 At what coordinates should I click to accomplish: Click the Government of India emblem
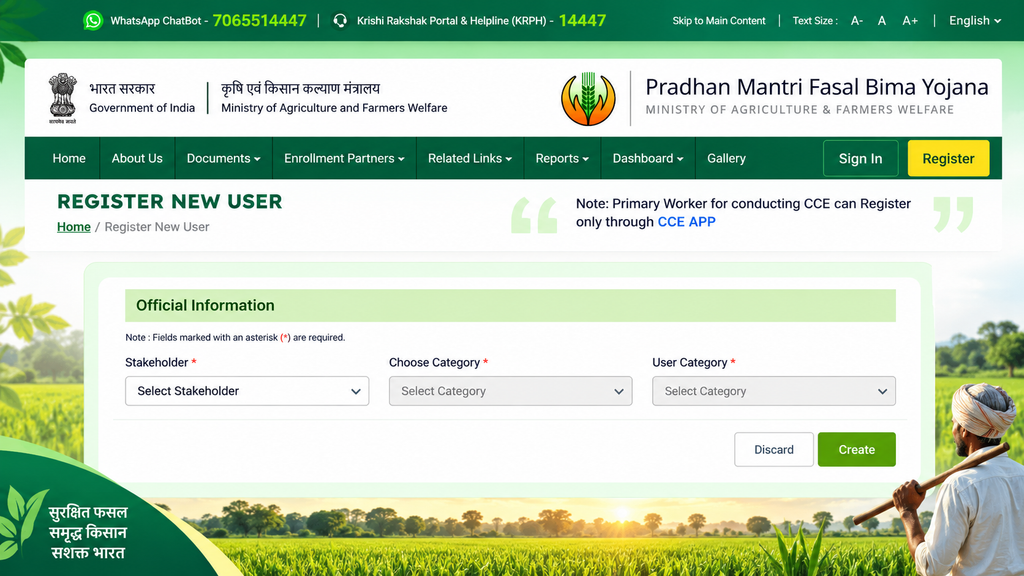point(63,99)
